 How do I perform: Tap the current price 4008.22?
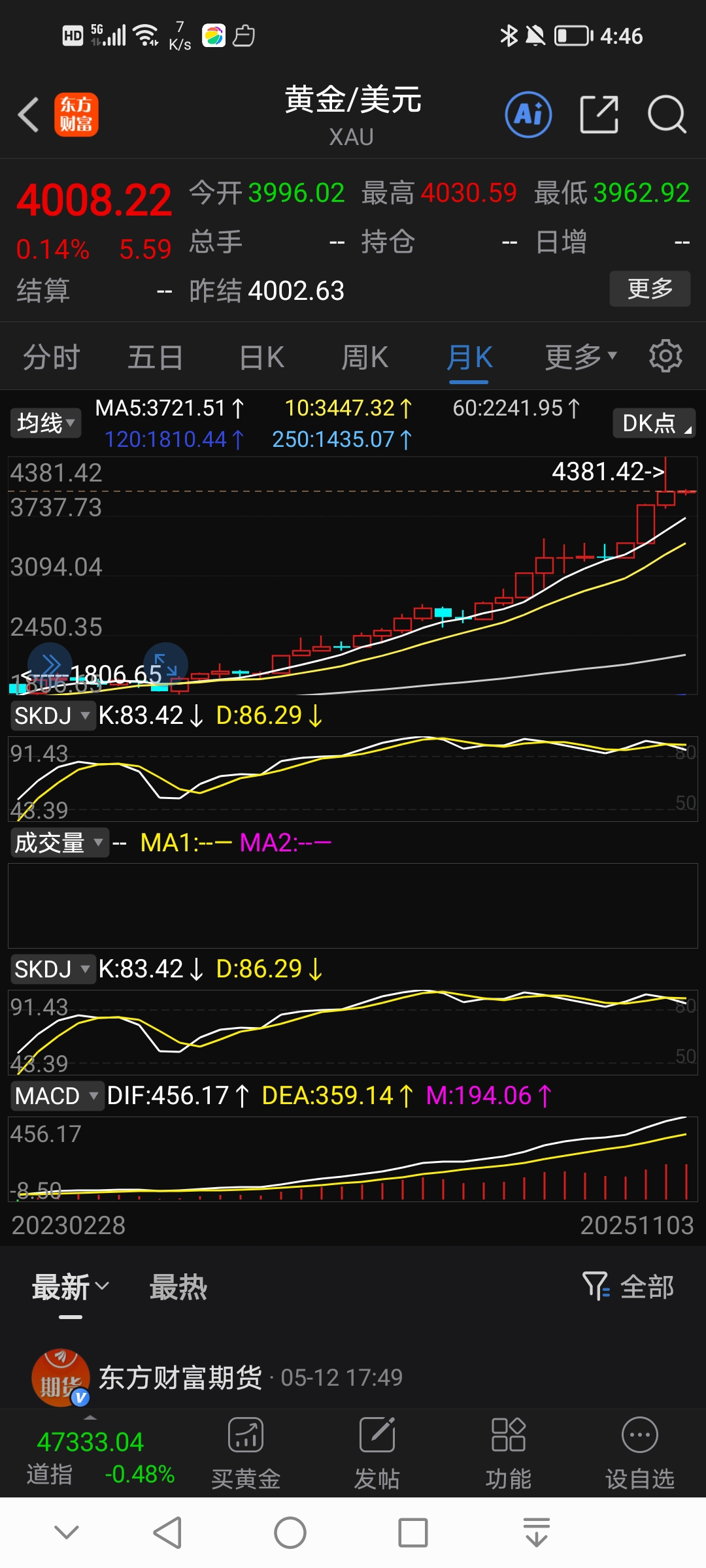[x=94, y=200]
